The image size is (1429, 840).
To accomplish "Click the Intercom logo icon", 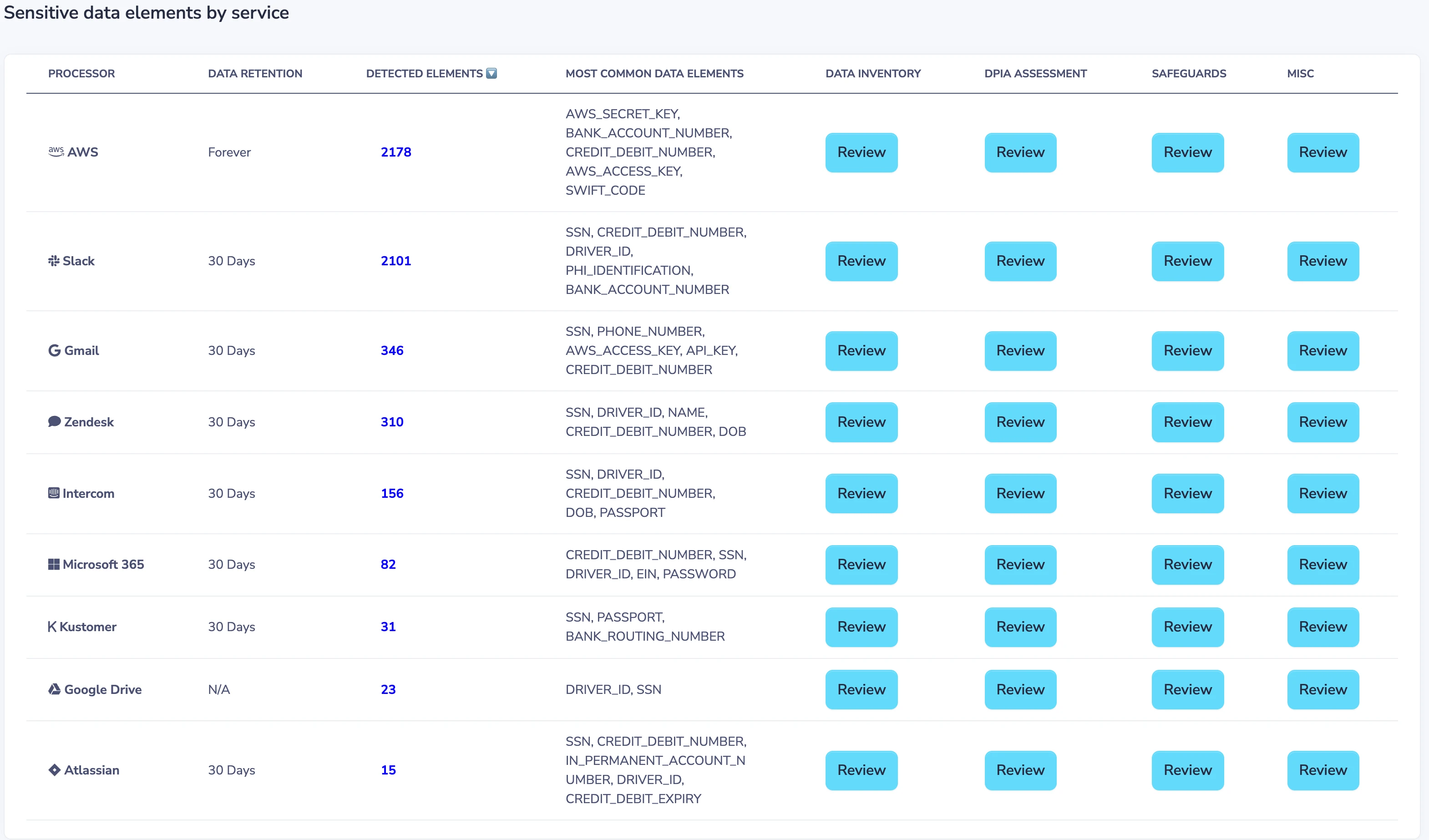I will (54, 493).
